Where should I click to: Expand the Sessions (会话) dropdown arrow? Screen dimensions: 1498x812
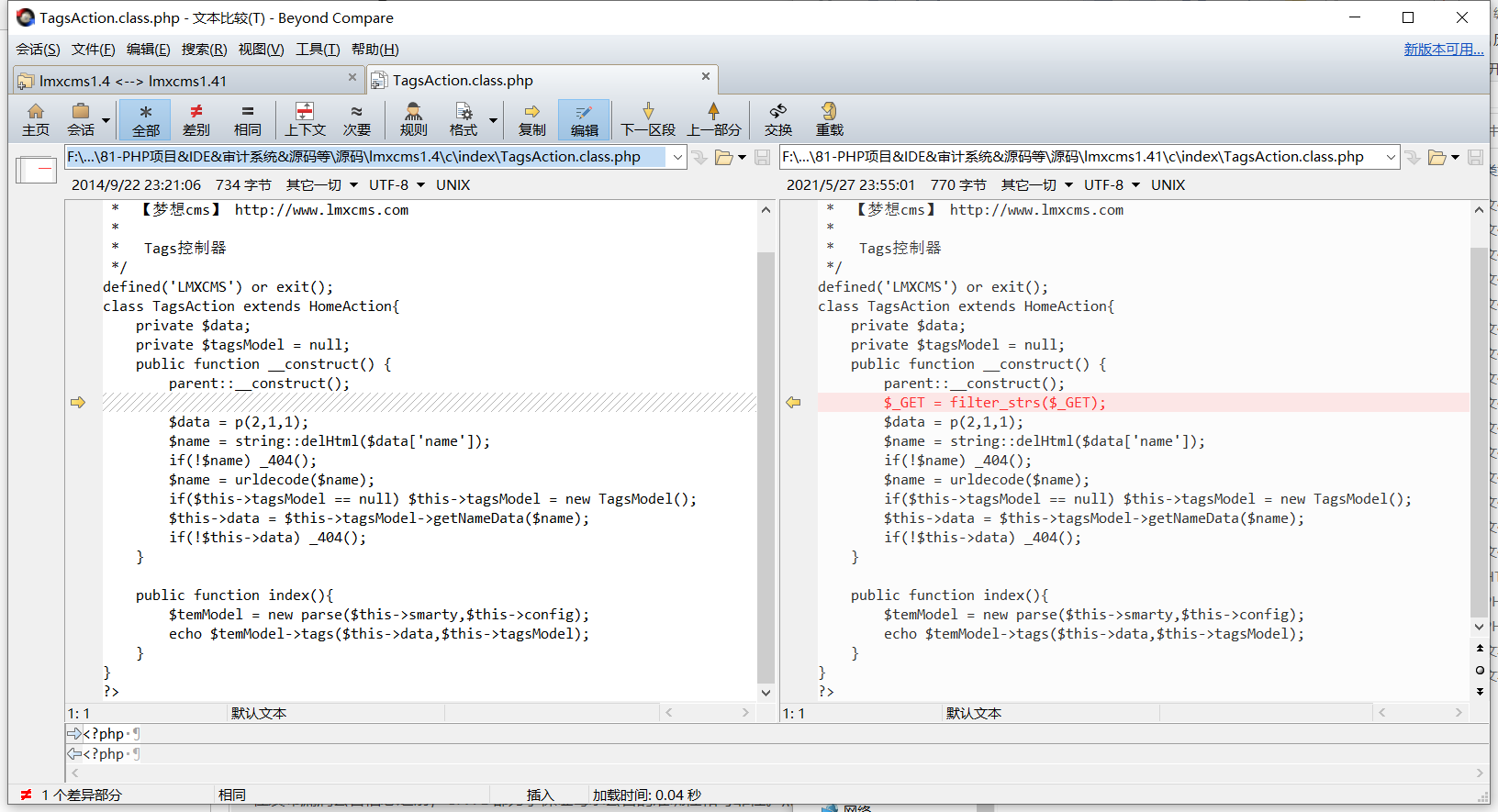click(x=106, y=120)
